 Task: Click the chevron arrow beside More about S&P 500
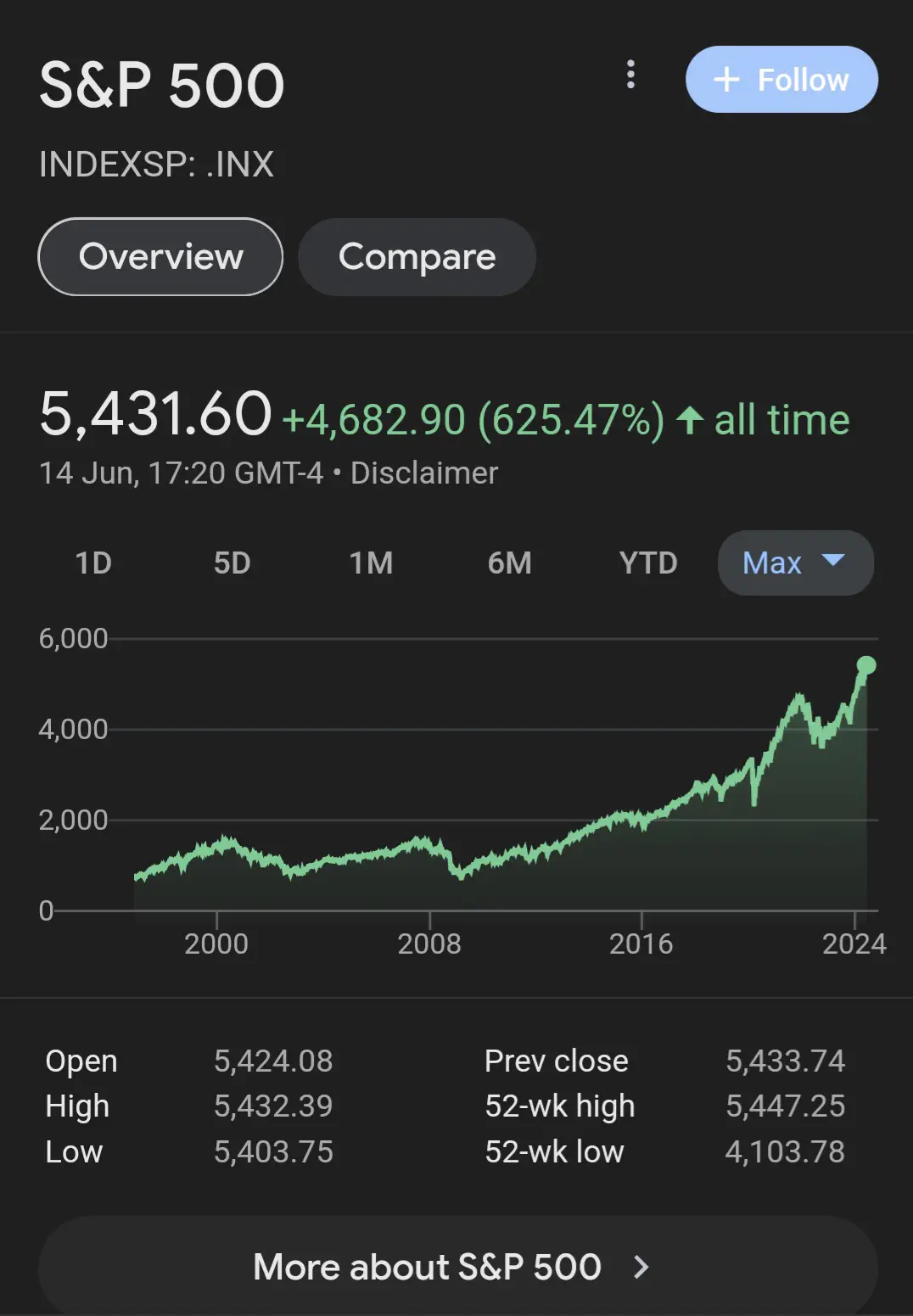pyautogui.click(x=641, y=1267)
